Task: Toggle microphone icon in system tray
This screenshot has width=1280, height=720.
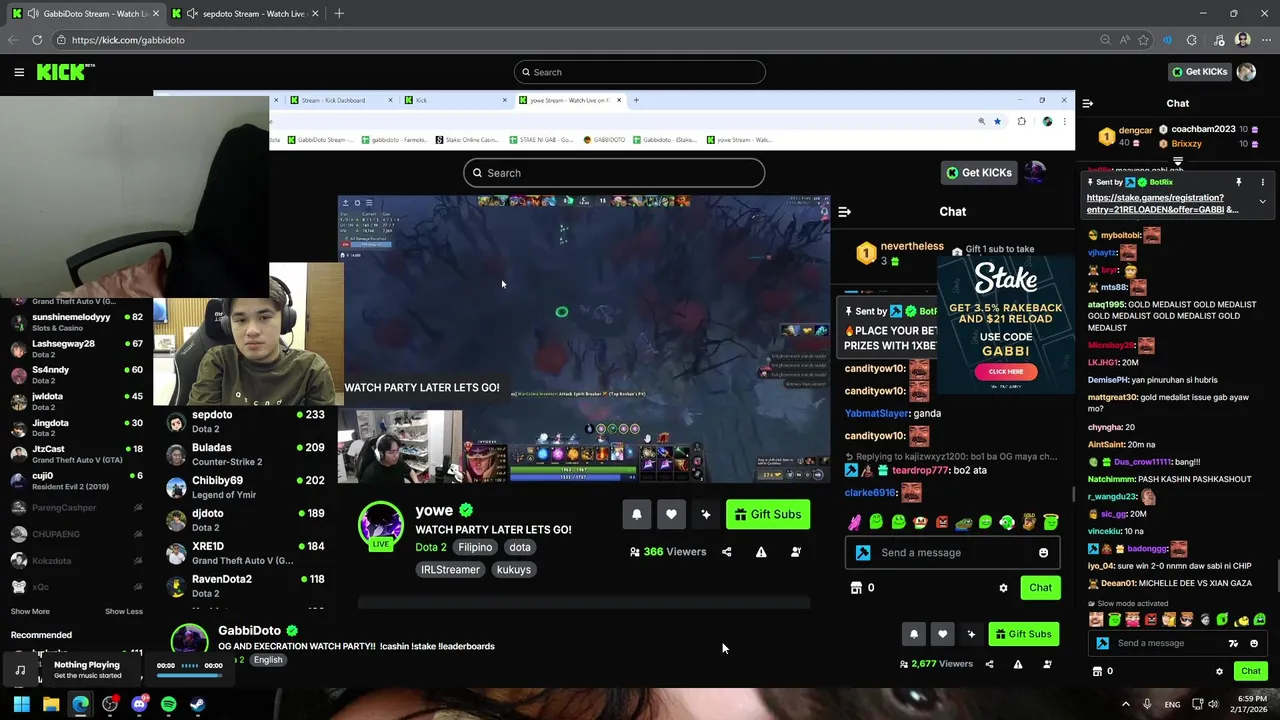Action: 1147,704
